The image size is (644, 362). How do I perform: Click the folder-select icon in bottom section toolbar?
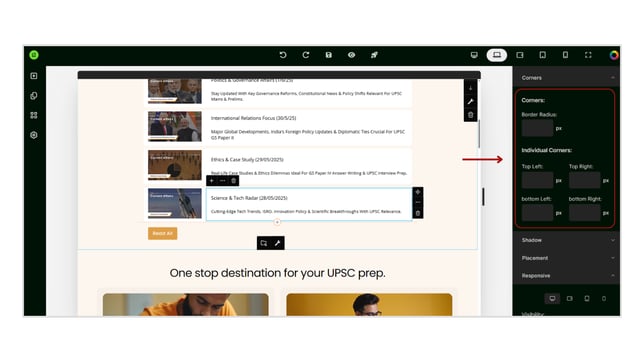[x=264, y=243]
